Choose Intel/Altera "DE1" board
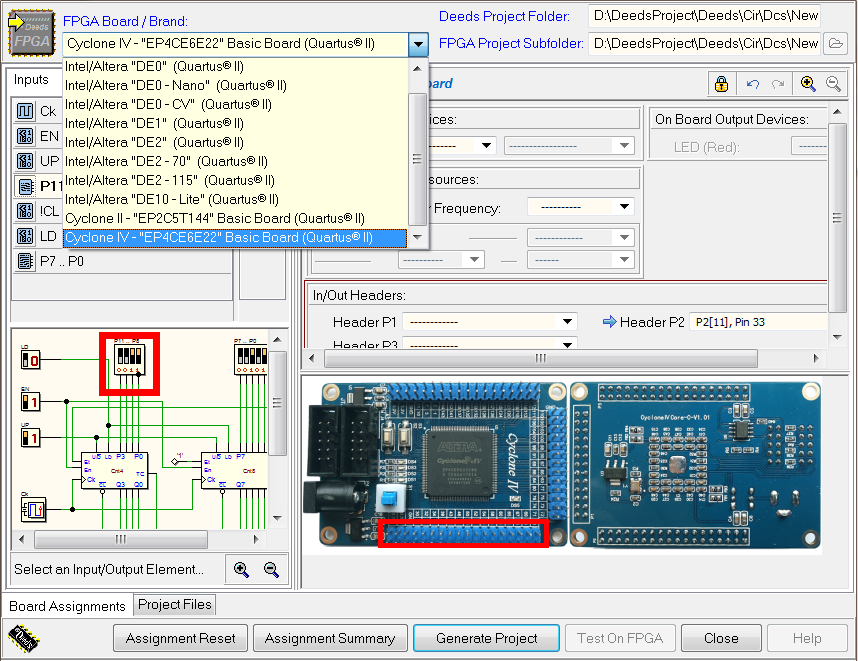The image size is (858, 661). coord(235,124)
